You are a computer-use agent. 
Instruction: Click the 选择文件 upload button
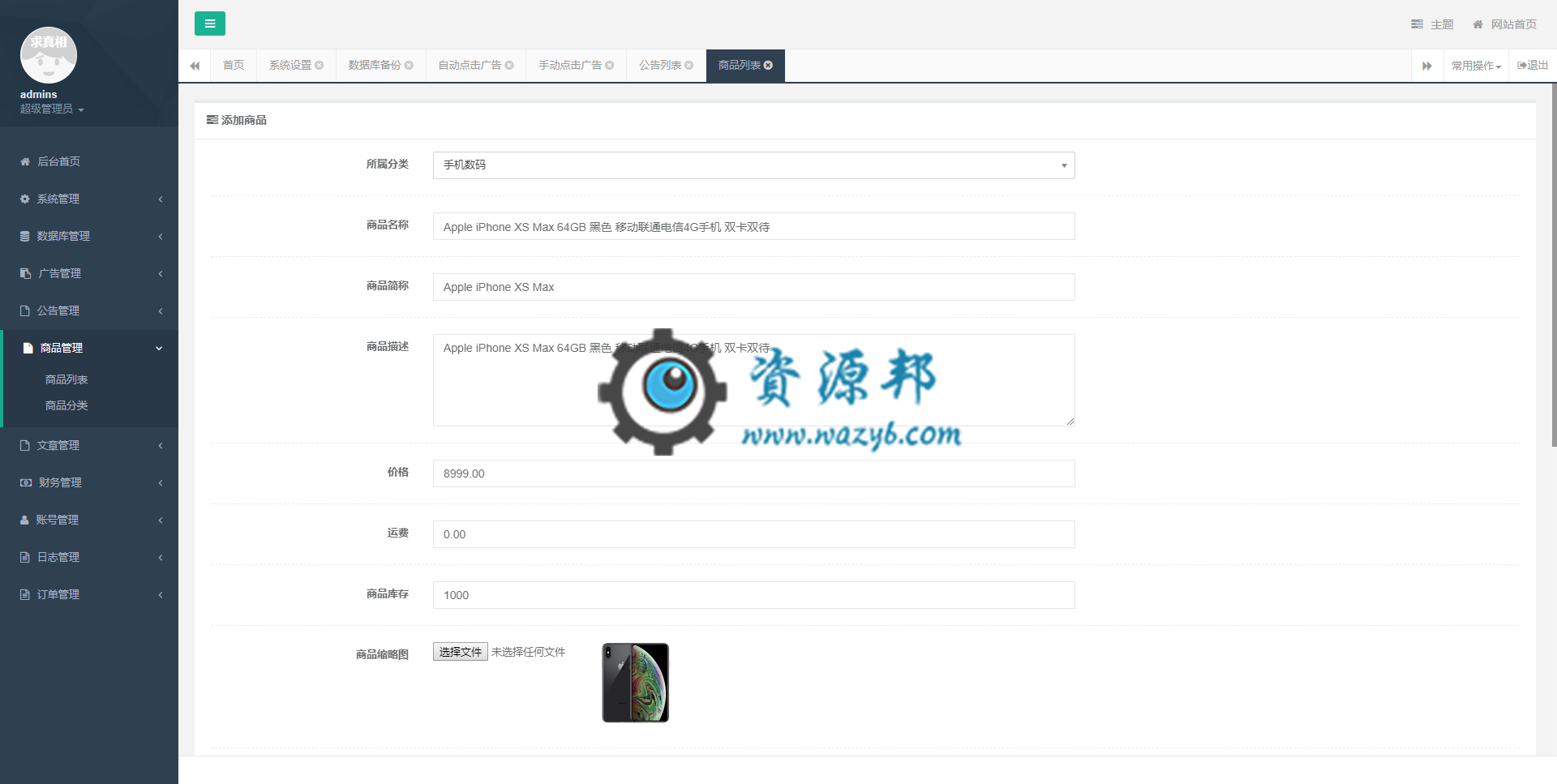tap(460, 652)
